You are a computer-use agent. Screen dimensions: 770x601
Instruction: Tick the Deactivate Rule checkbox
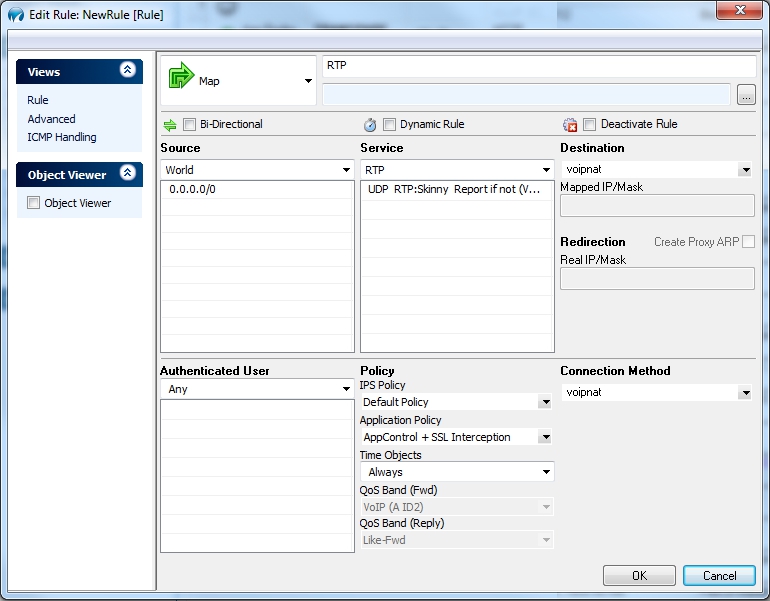click(x=589, y=125)
